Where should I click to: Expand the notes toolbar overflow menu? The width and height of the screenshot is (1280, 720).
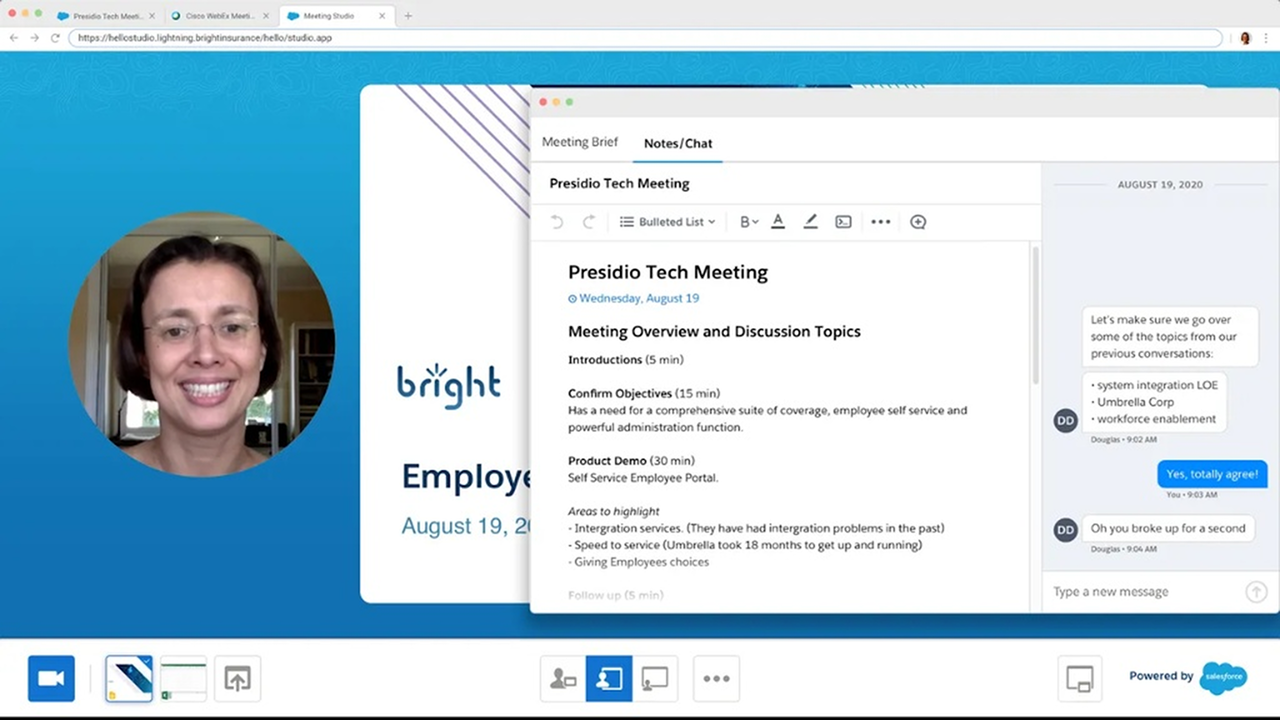pos(880,222)
